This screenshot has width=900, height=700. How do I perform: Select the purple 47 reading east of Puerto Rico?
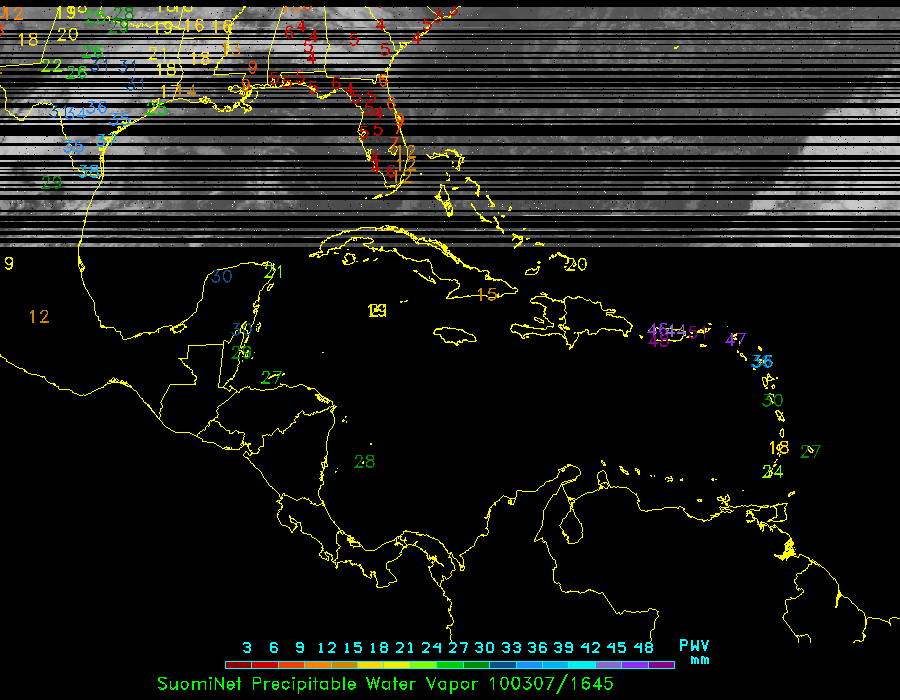pos(736,339)
